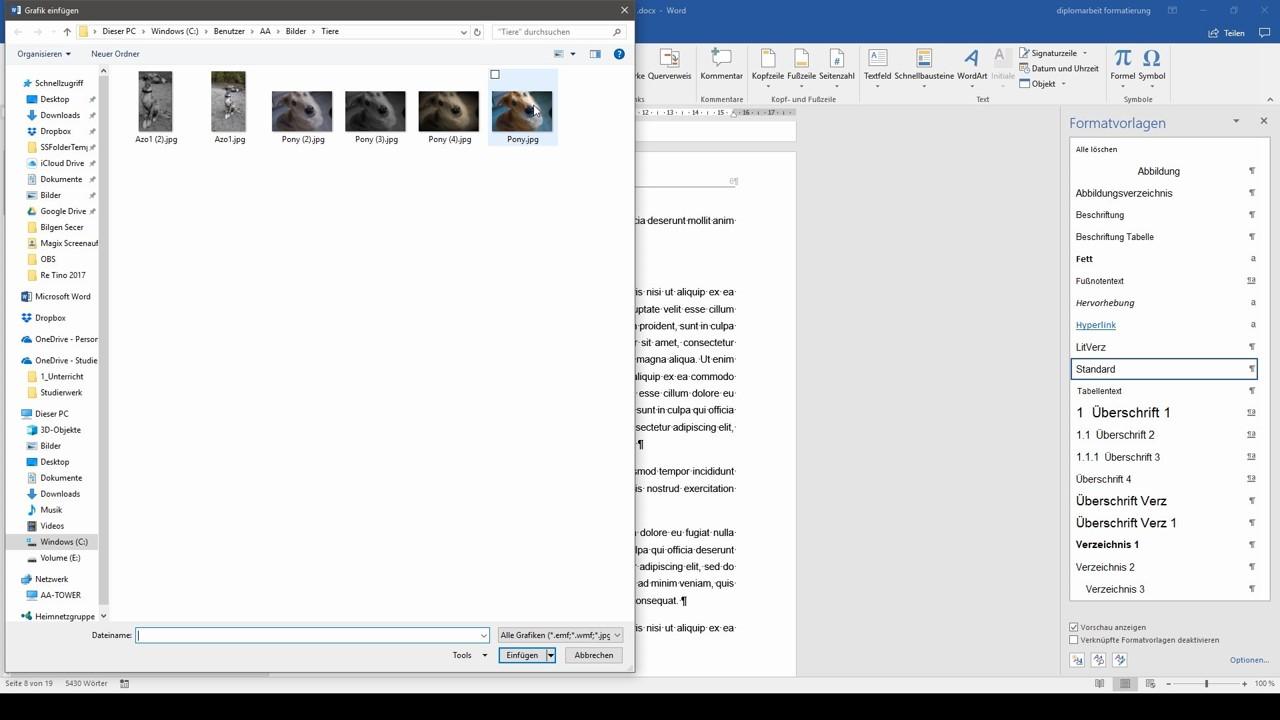Toggle Verknüpfte Formatvorlagen deaktivieren checkbox
The image size is (1280, 720).
[x=1074, y=640]
